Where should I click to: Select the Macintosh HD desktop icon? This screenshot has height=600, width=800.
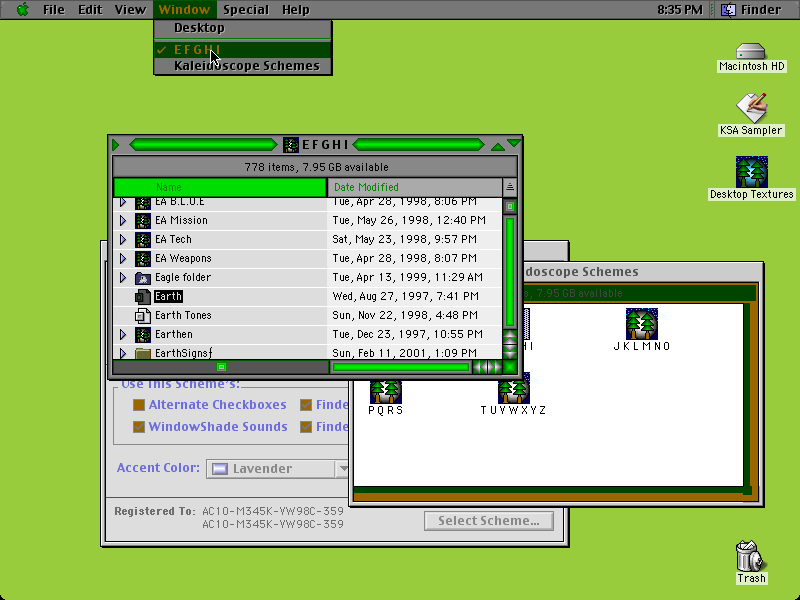[x=751, y=52]
